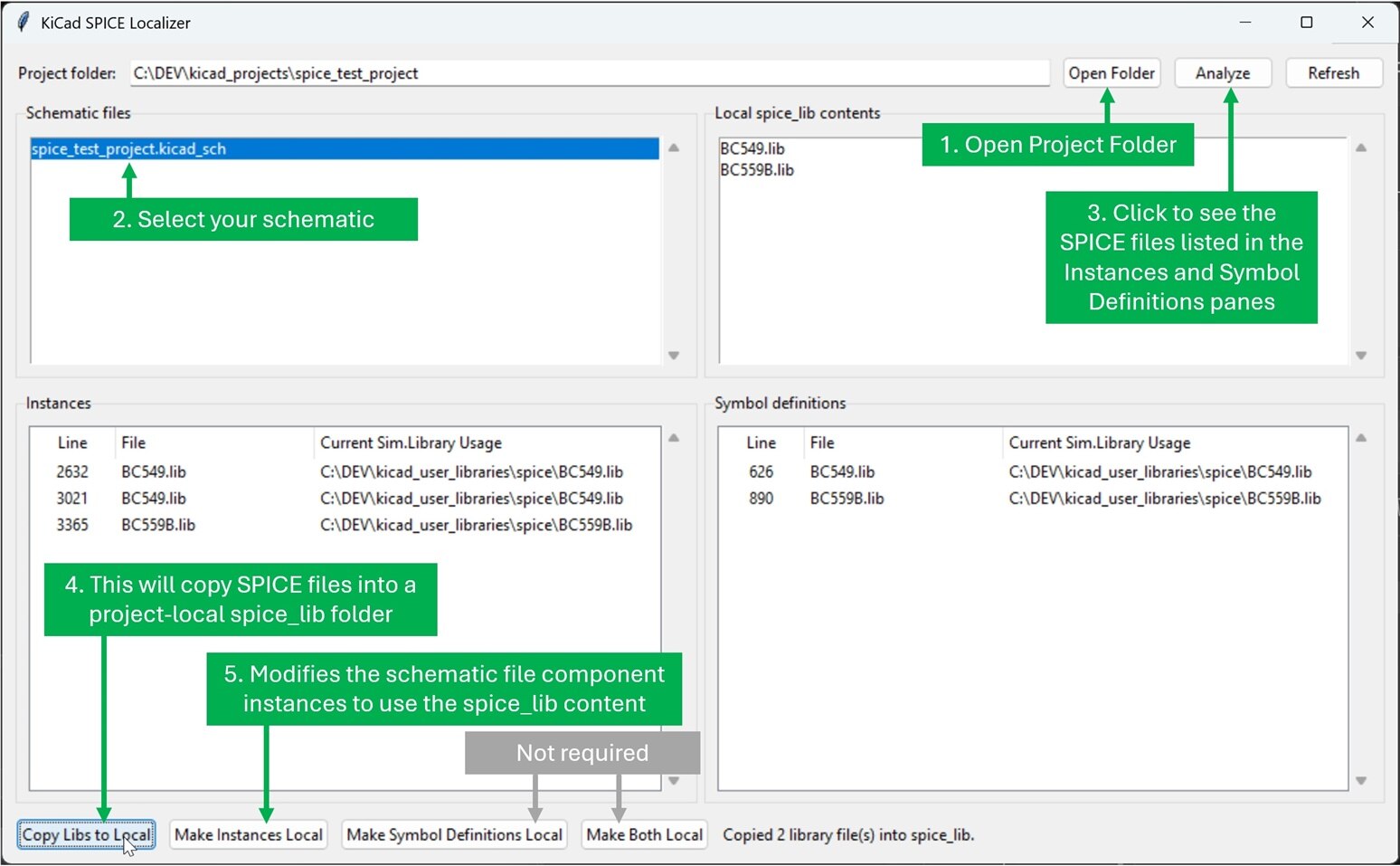1400x866 pixels.
Task: Click the BC549.lib file cell beside line 2632
Action: 154,471
